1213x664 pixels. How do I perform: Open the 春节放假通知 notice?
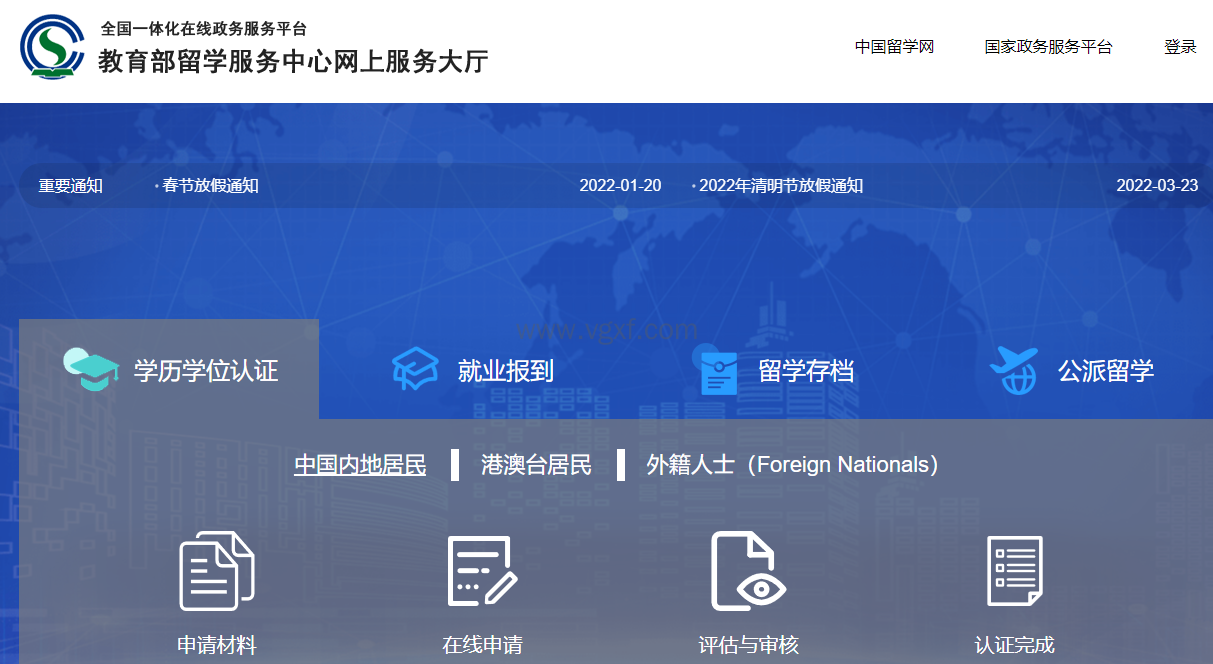pos(210,186)
